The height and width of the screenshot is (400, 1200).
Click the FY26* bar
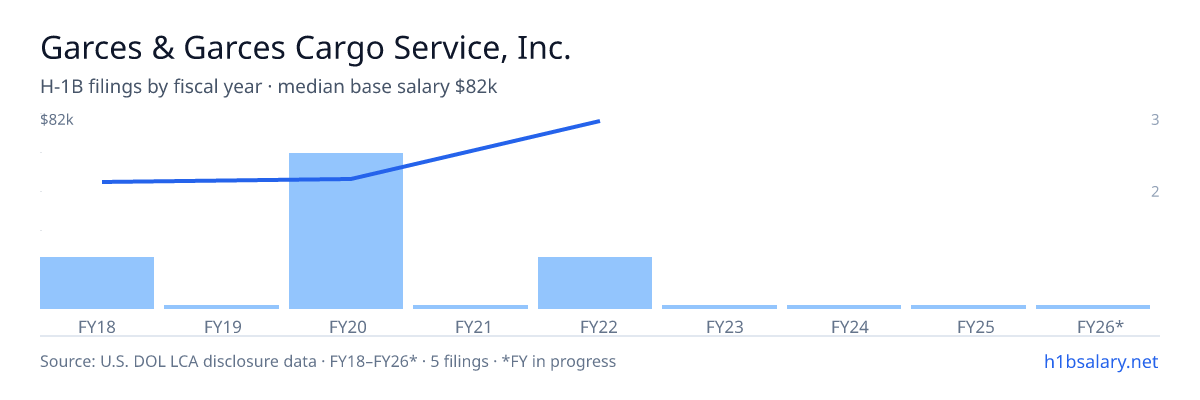1093,307
